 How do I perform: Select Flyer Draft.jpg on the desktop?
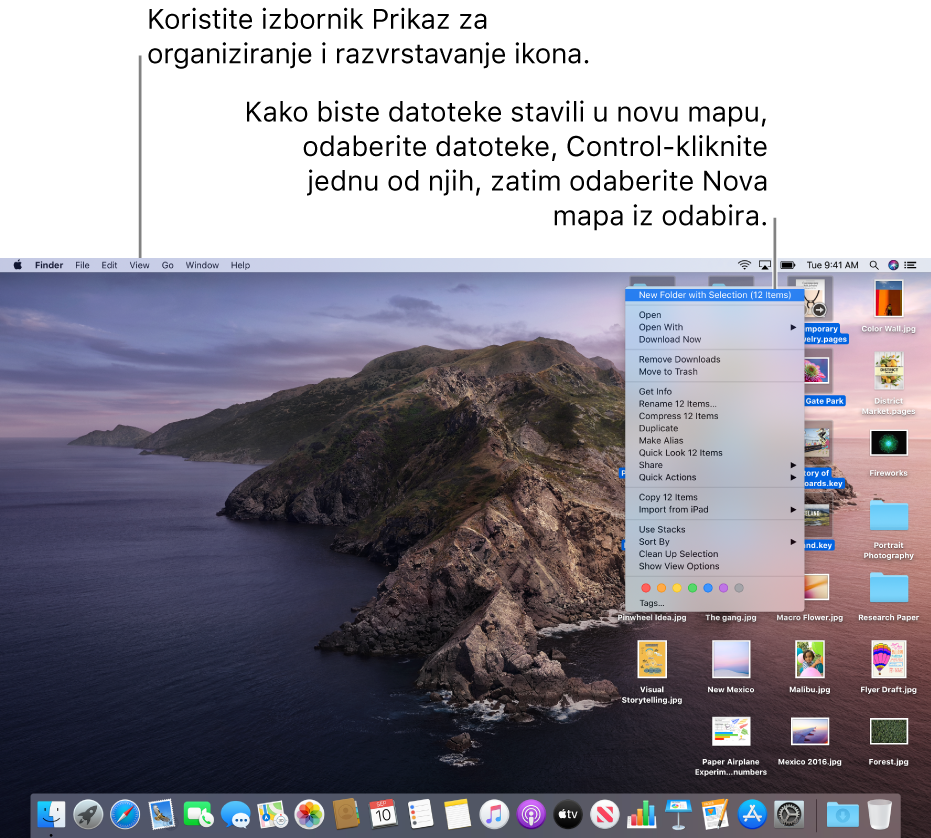(x=888, y=666)
